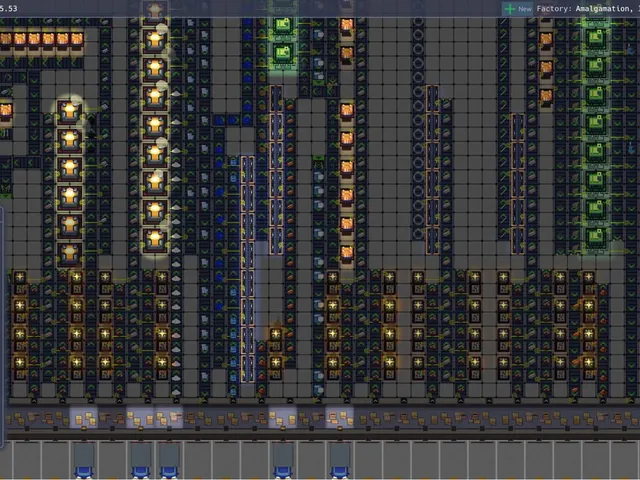
Task: Select the top orange furnace in the center furnace column
Action: 347,26
